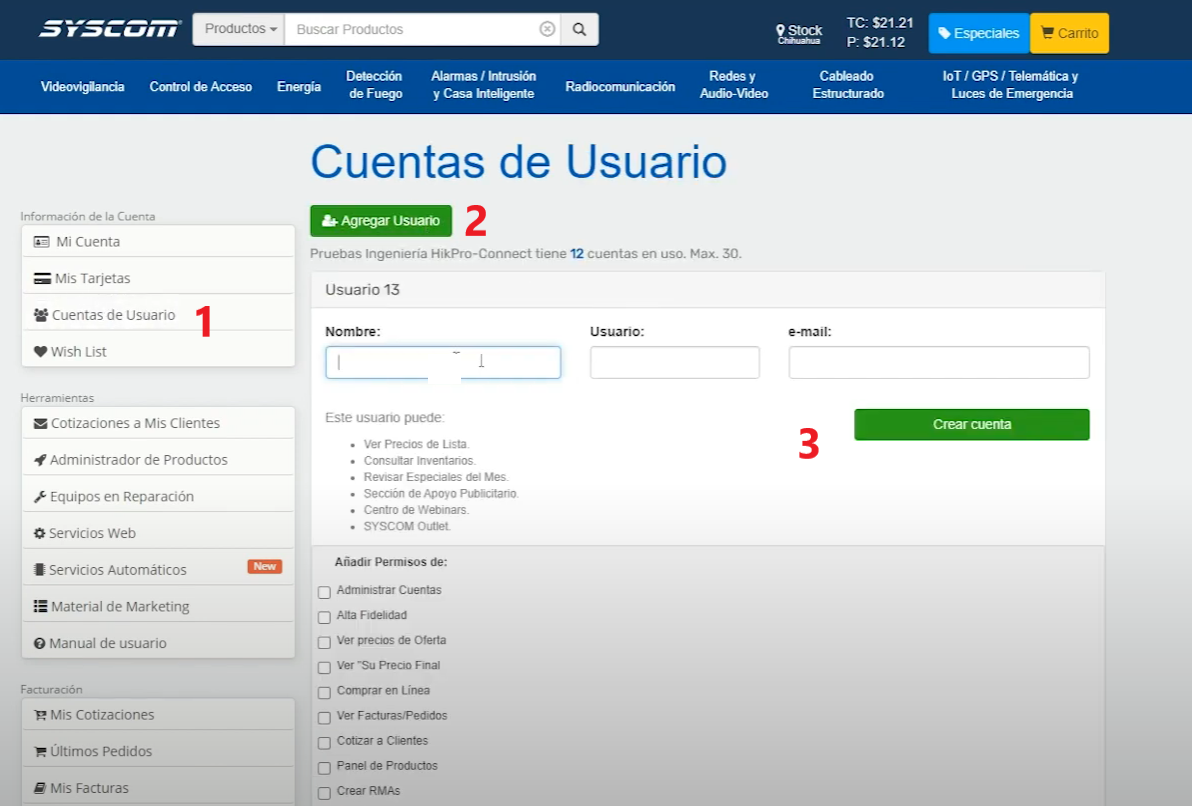Enable the Administrar Cuentas permission checkbox
Image resolution: width=1192 pixels, height=806 pixels.
[x=325, y=592]
